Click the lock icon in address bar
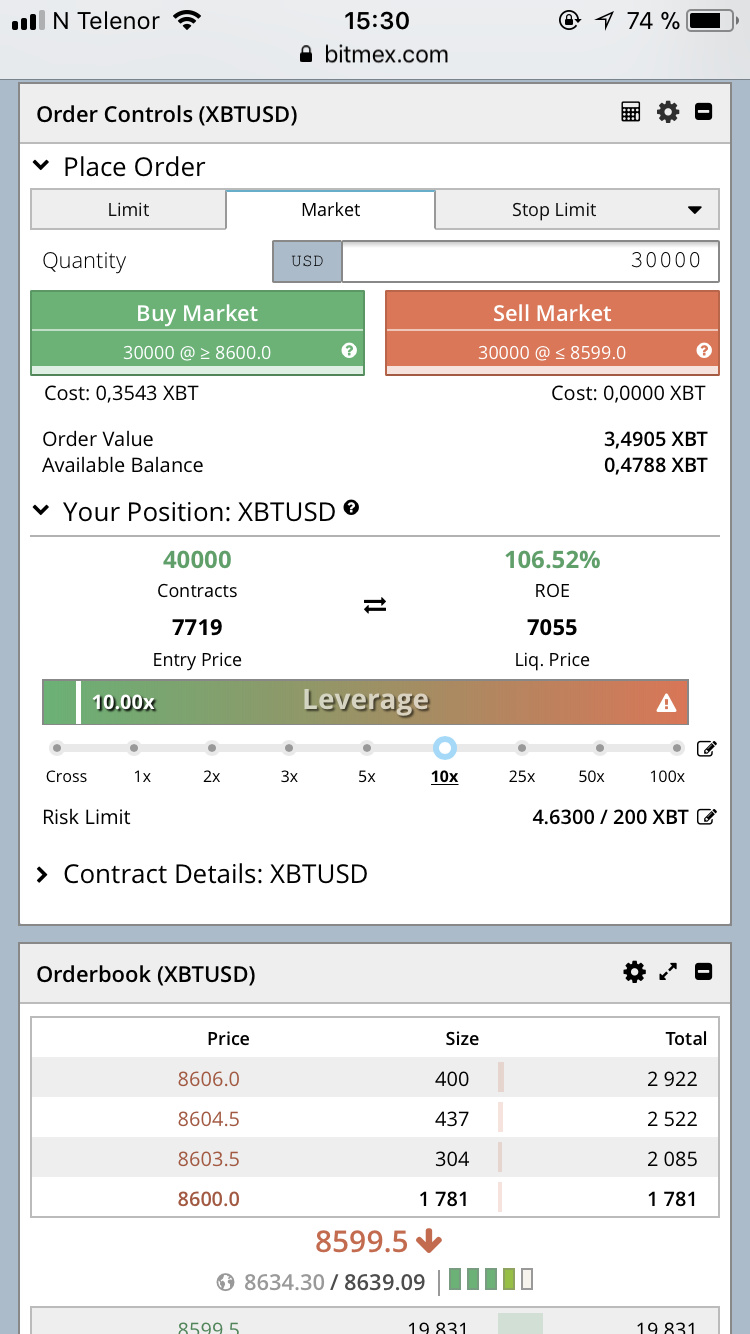 coord(307,55)
